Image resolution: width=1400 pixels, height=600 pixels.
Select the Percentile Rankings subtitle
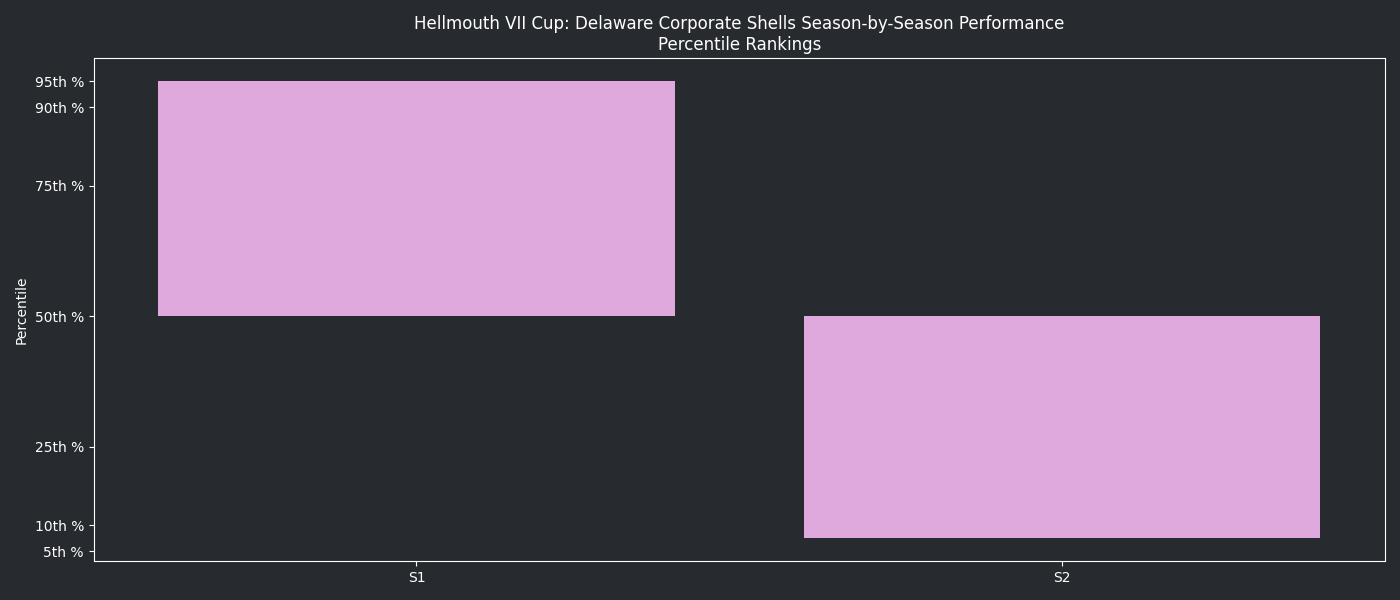739,44
